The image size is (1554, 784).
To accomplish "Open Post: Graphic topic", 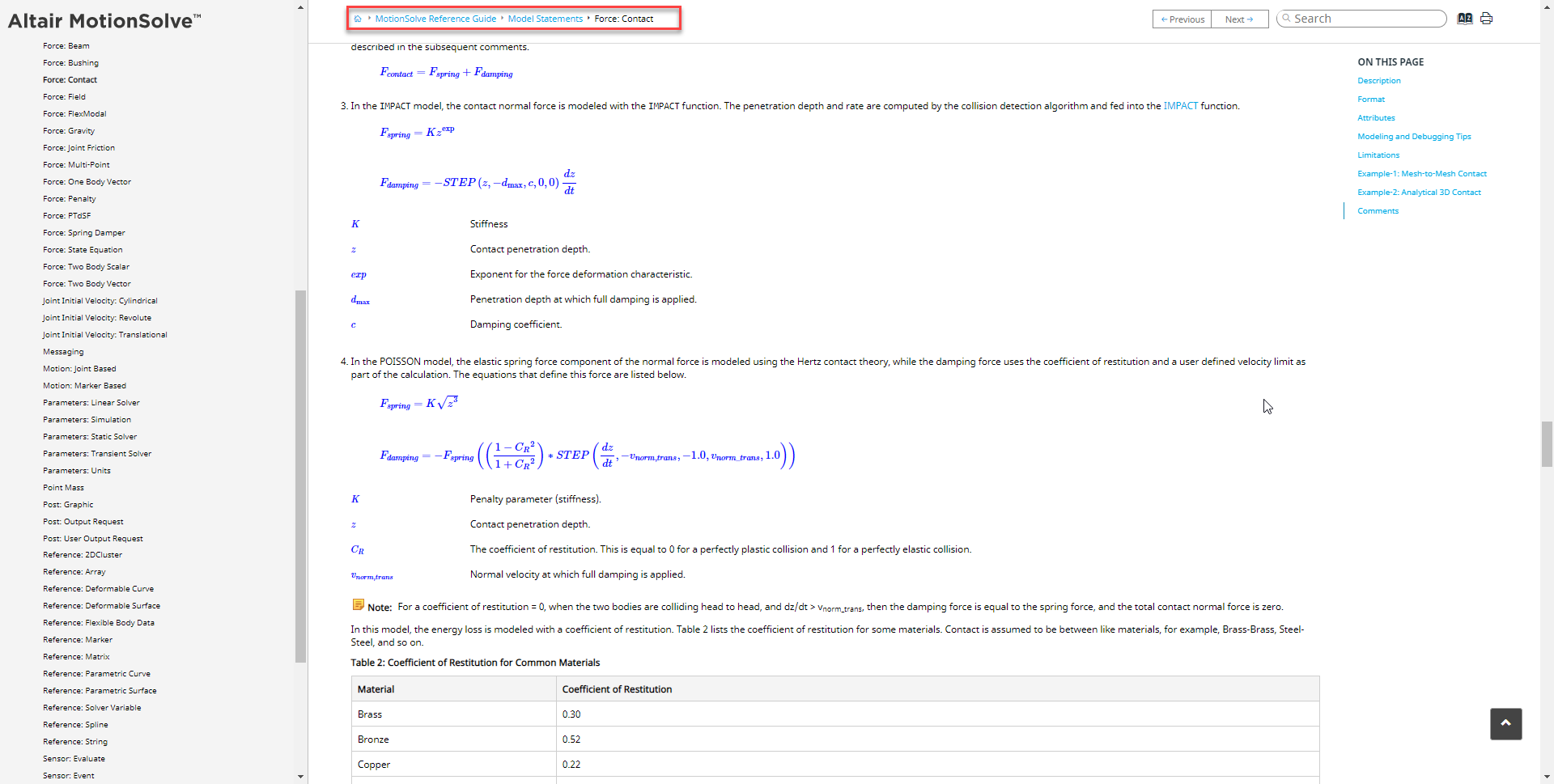I will coord(68,505).
